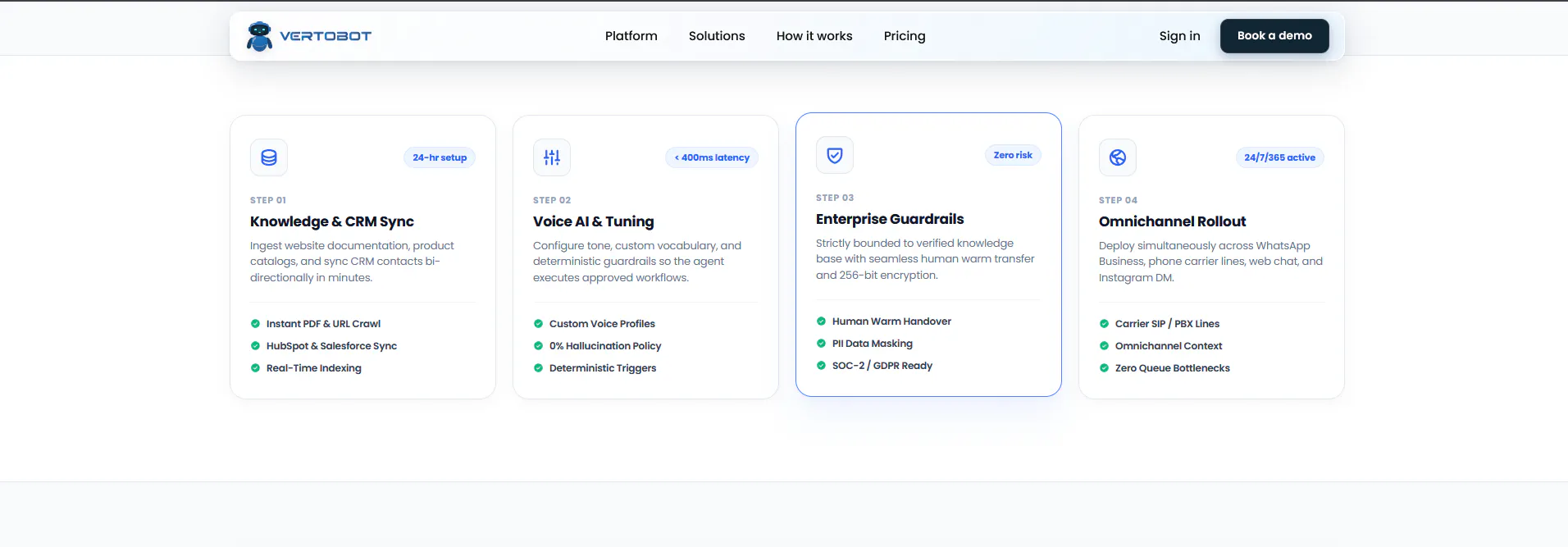Click the globe icon on Omnichannel Rollout card
Image resolution: width=1568 pixels, height=547 pixels.
point(1118,157)
